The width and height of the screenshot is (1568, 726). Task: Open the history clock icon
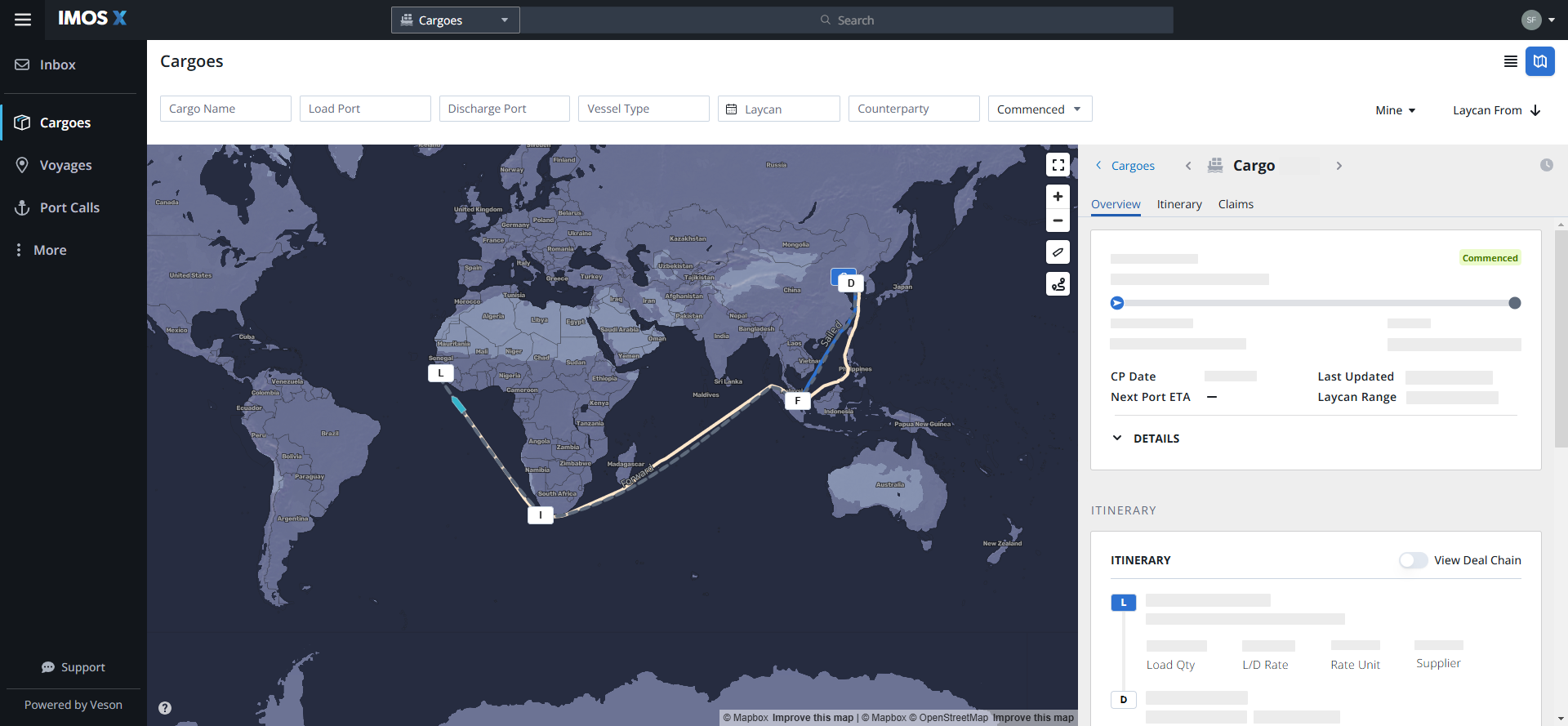pos(1546,165)
